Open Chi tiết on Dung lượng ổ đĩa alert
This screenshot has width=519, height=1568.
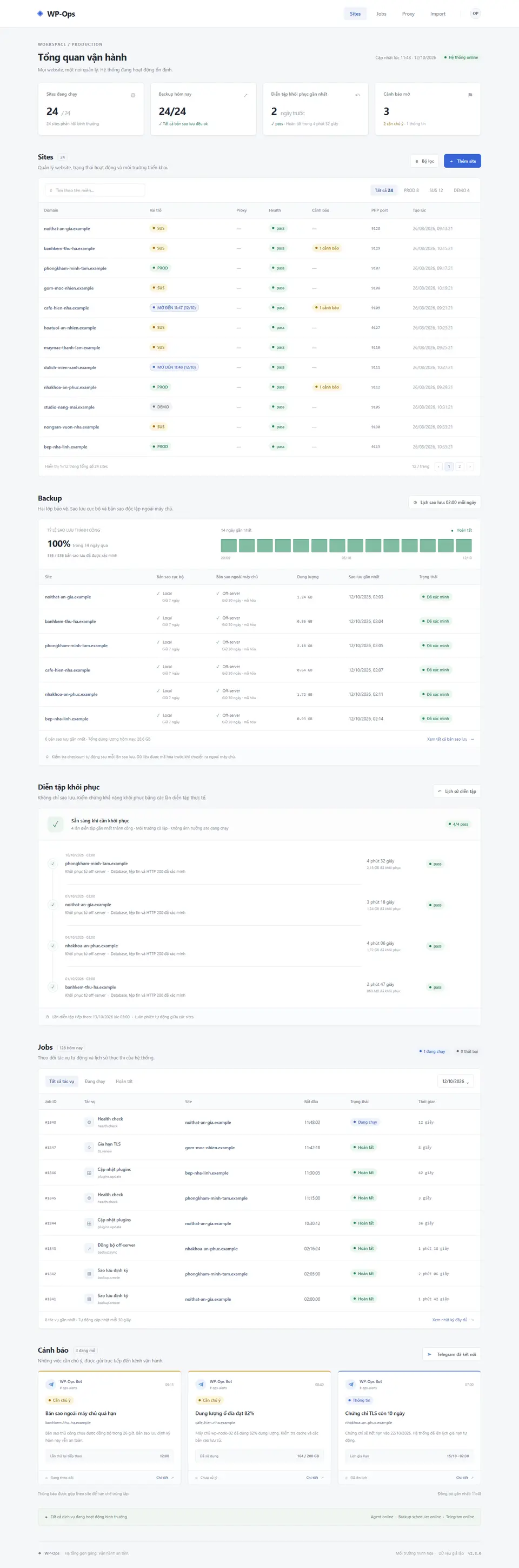pyautogui.click(x=315, y=1477)
